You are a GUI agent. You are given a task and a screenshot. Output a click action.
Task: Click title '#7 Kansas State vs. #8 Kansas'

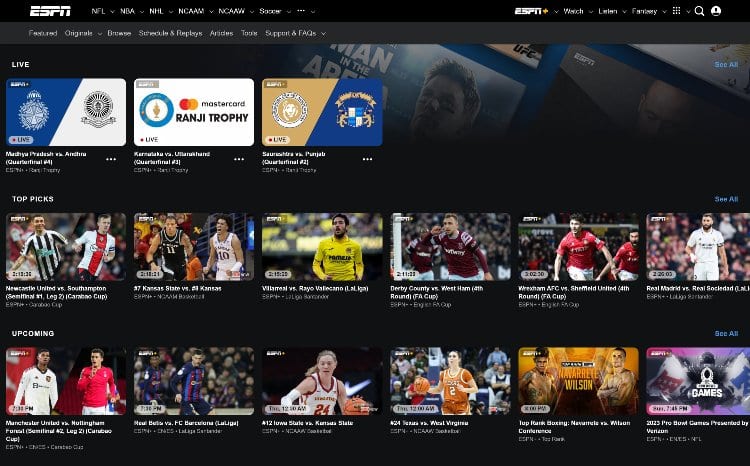pos(177,288)
